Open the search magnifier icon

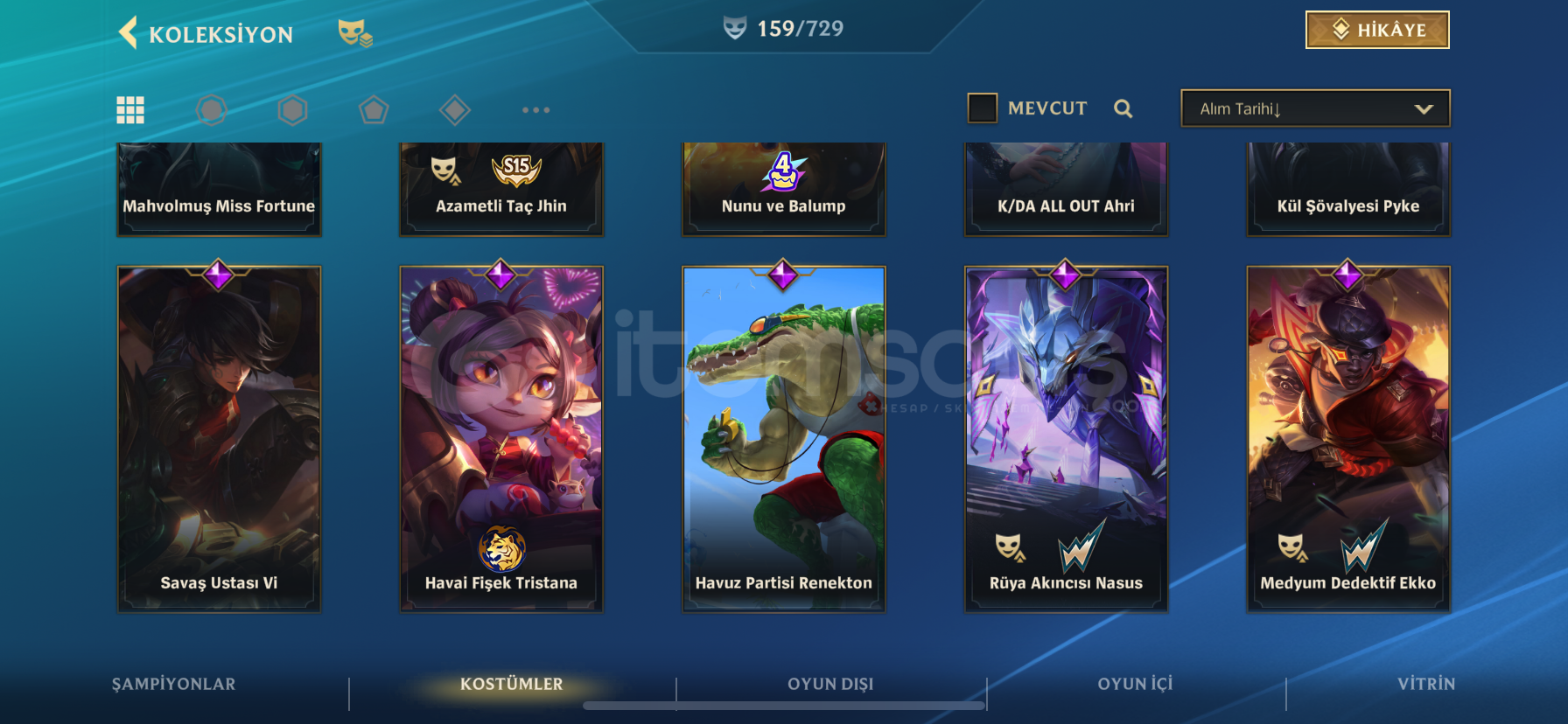pos(1123,108)
